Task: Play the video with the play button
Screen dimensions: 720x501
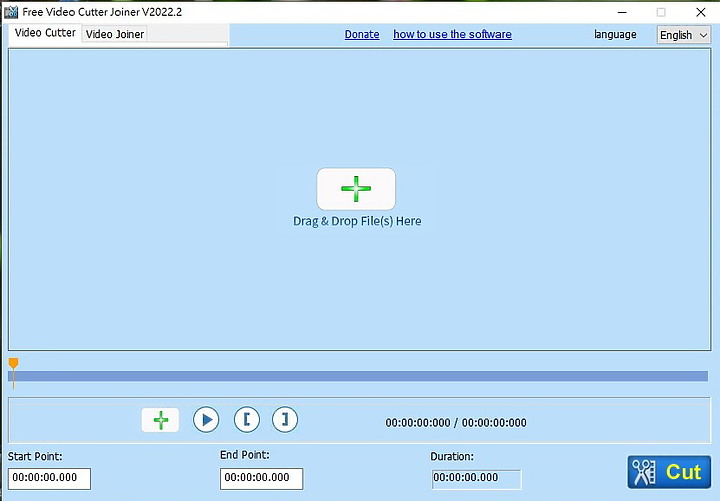Action: (x=206, y=420)
